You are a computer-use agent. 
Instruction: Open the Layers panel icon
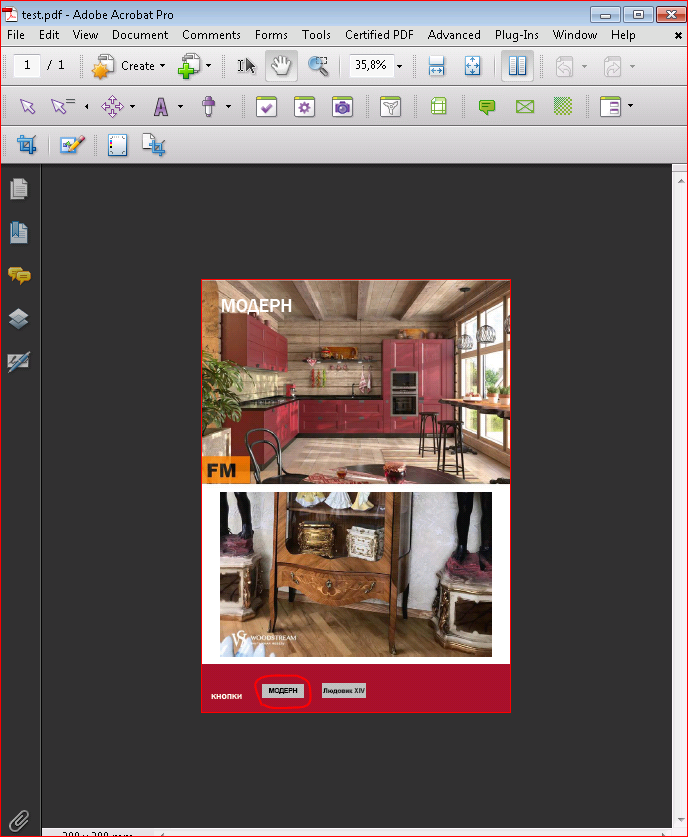tap(19, 319)
